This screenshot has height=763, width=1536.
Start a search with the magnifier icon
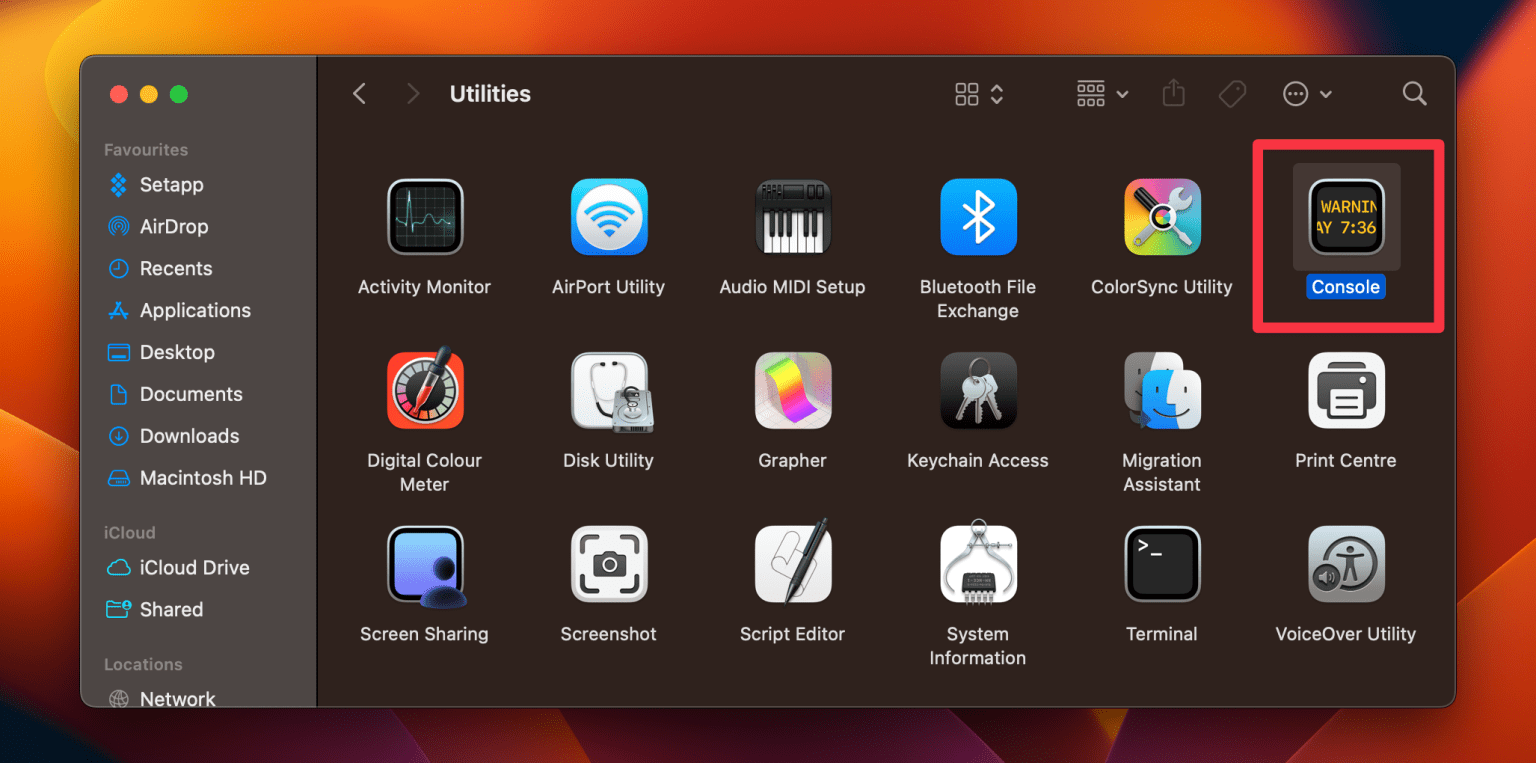(x=1414, y=93)
